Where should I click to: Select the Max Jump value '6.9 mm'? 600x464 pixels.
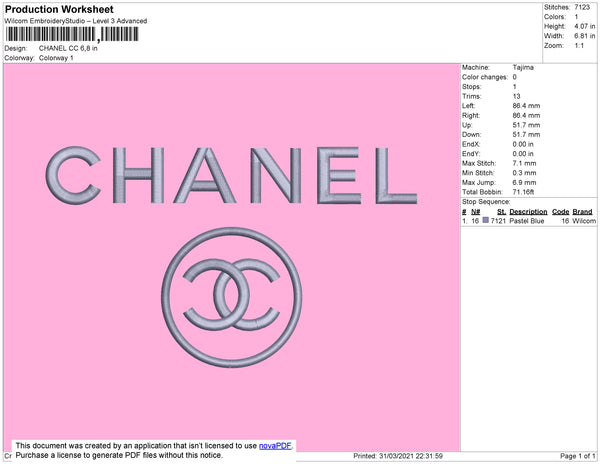525,182
